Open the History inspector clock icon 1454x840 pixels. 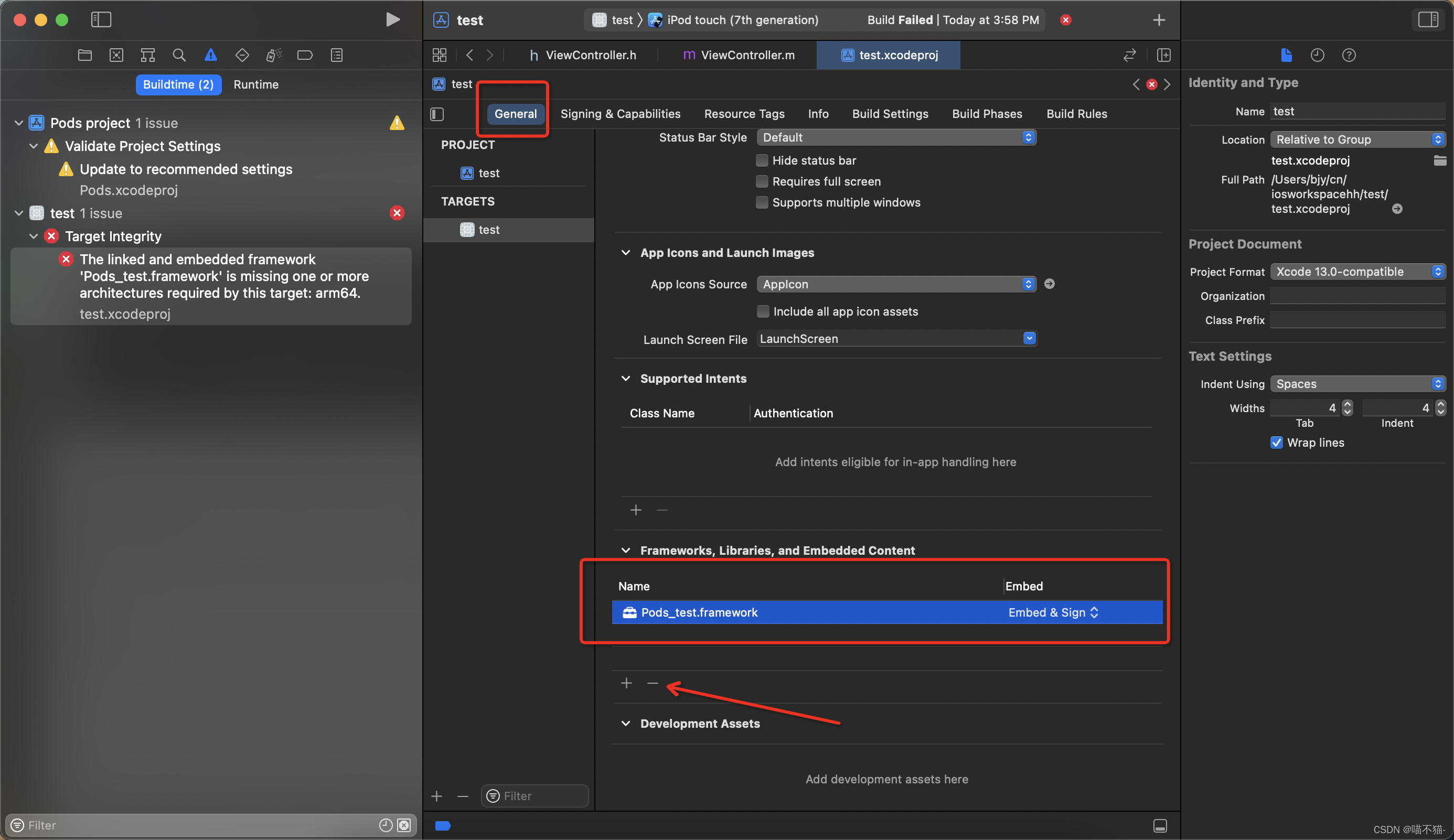1317,56
